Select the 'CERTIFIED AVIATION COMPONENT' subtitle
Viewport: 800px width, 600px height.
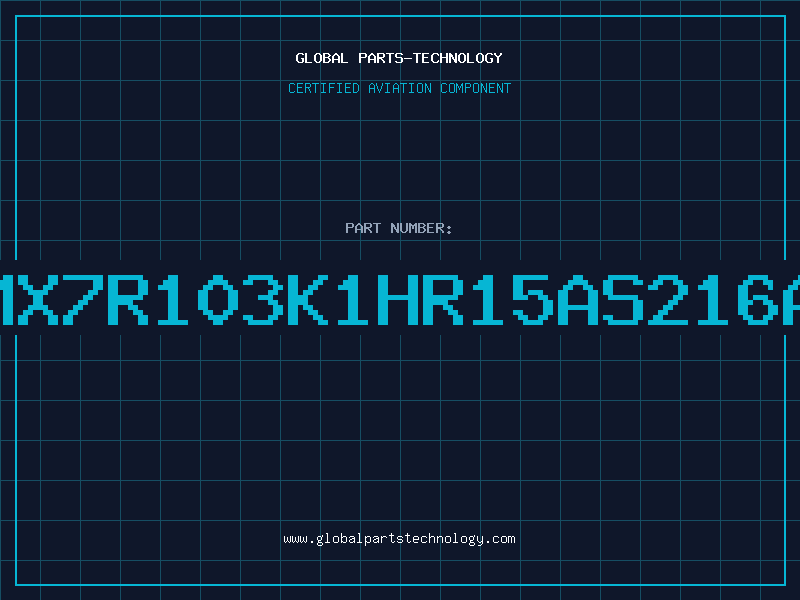coord(399,88)
